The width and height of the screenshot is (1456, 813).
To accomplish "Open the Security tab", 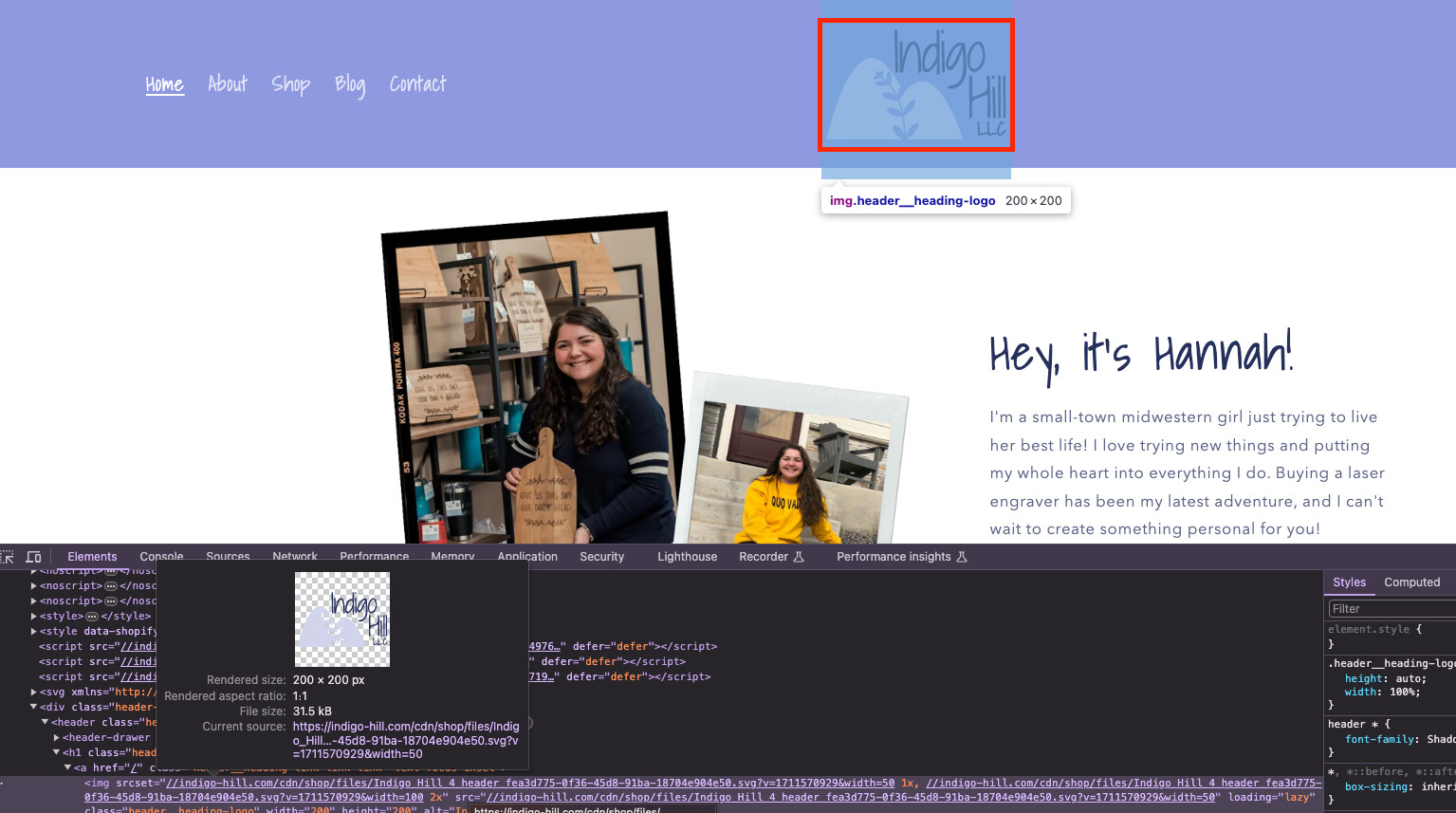I will (602, 557).
